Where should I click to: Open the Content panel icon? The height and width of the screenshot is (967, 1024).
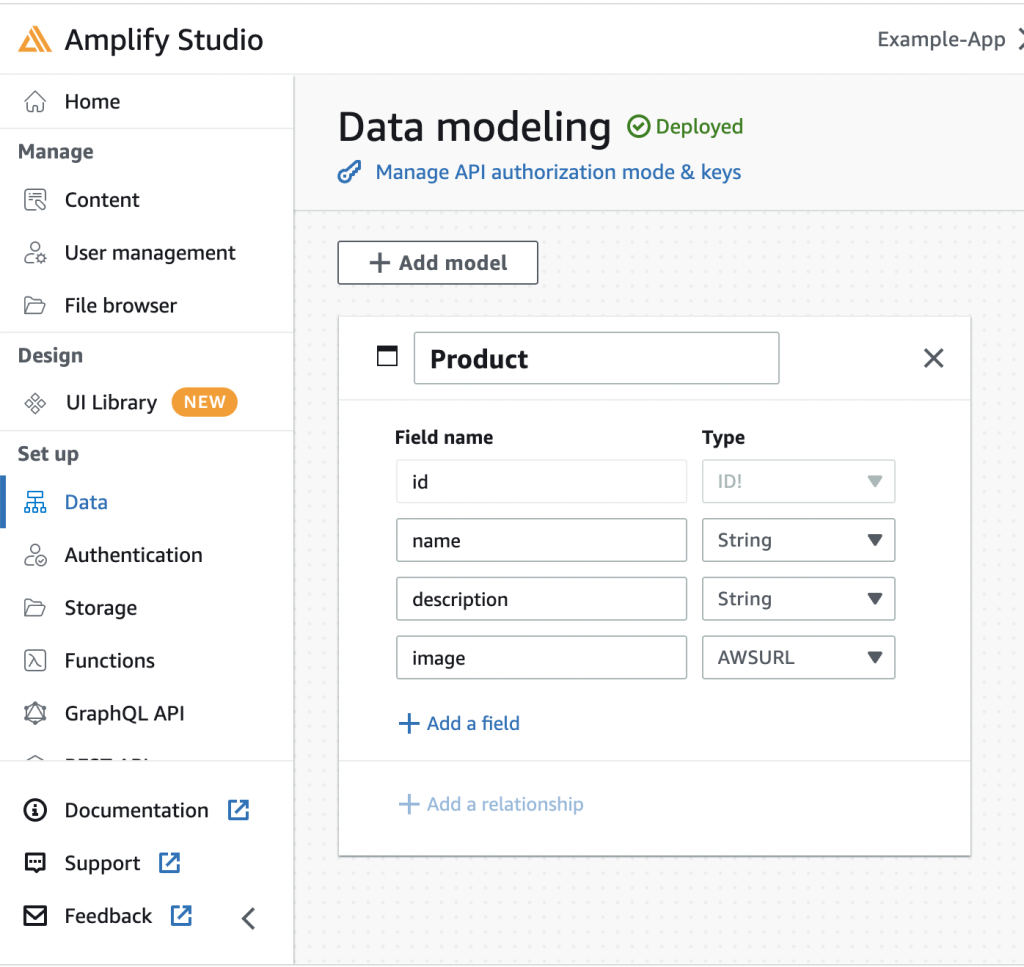point(34,199)
